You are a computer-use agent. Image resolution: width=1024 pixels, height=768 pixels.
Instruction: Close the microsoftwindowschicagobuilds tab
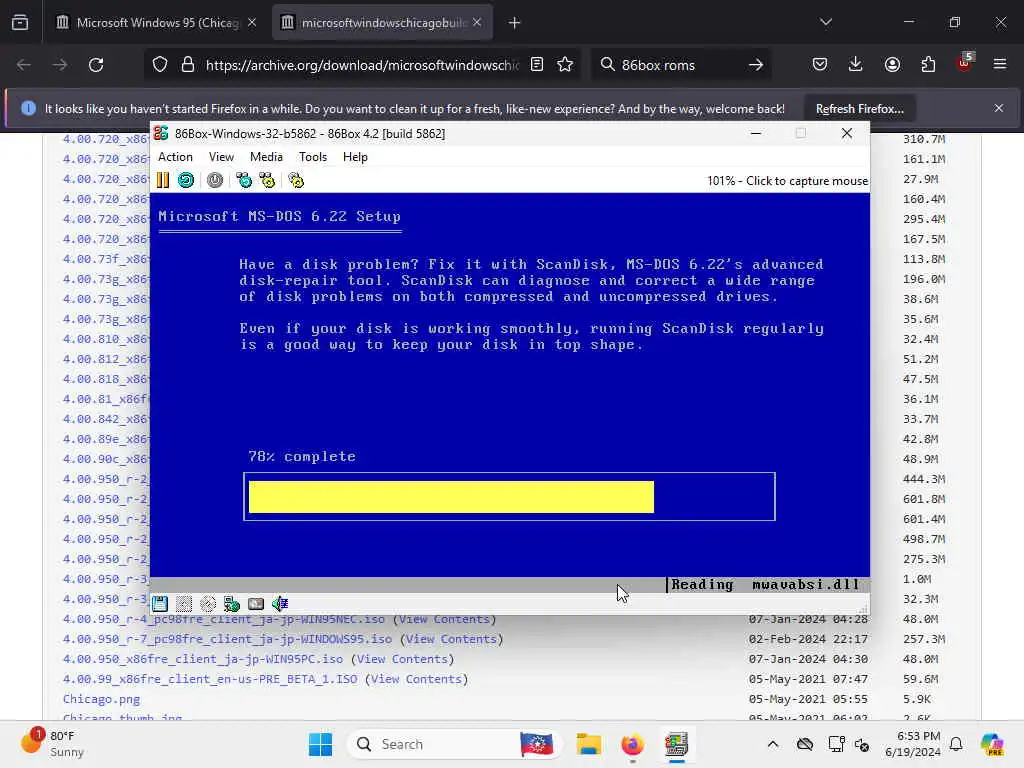(477, 23)
